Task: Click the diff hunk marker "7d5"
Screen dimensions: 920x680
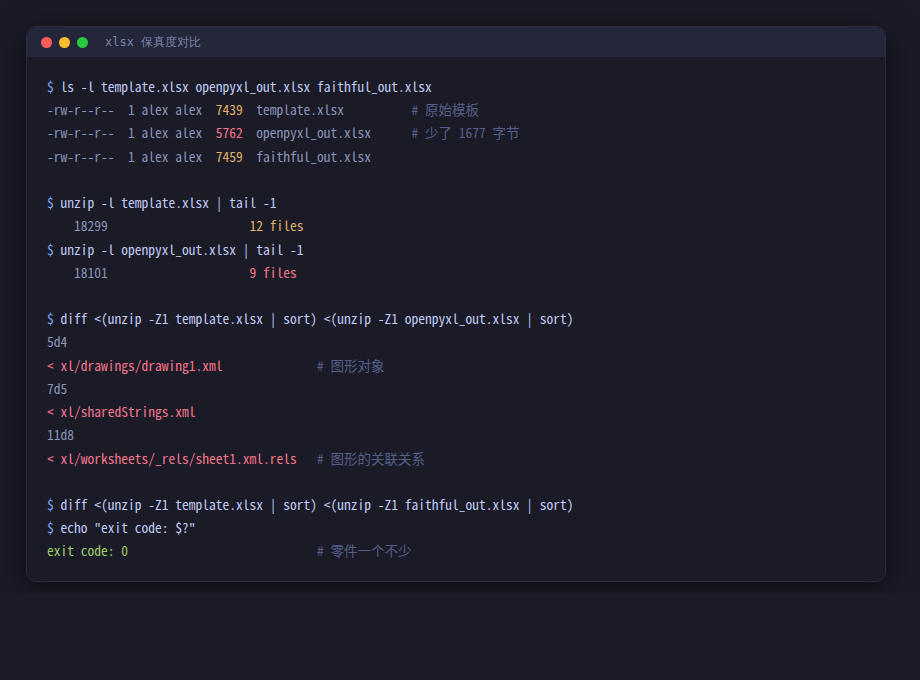Action: (57, 390)
